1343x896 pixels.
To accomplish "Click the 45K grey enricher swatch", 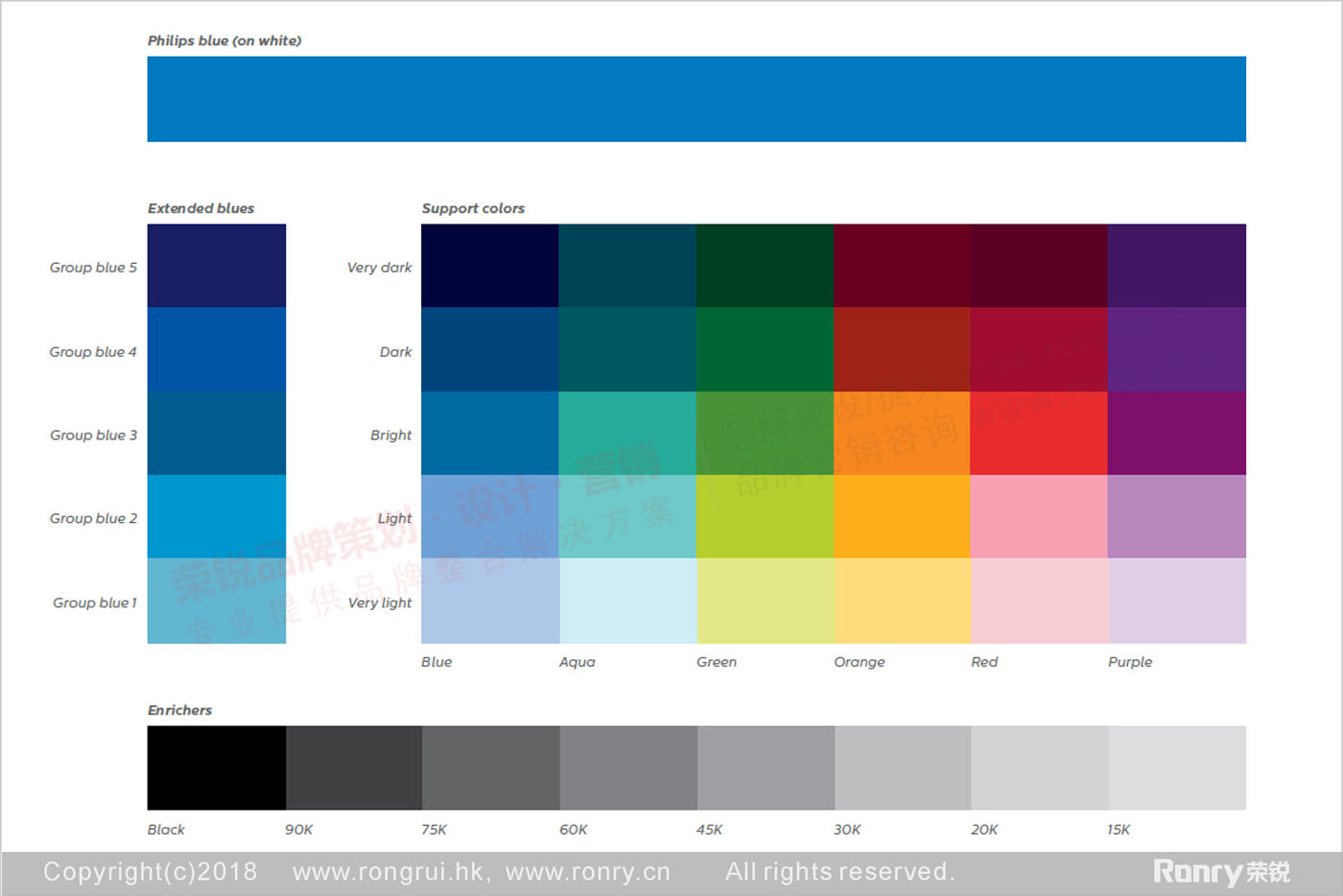I will click(x=766, y=767).
